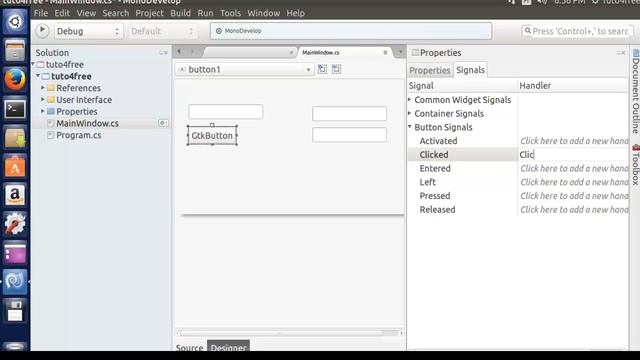Expand the References folder
The height and width of the screenshot is (360, 640).
point(42,87)
